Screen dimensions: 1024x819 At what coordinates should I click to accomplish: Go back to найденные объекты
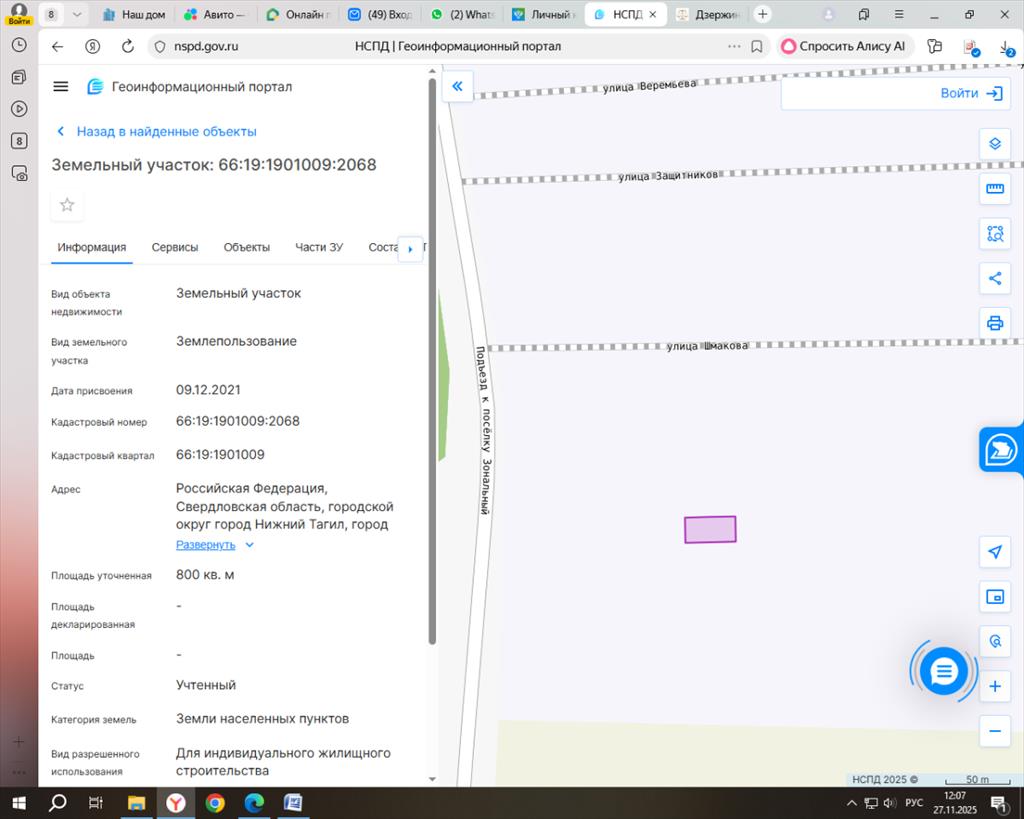coord(157,131)
